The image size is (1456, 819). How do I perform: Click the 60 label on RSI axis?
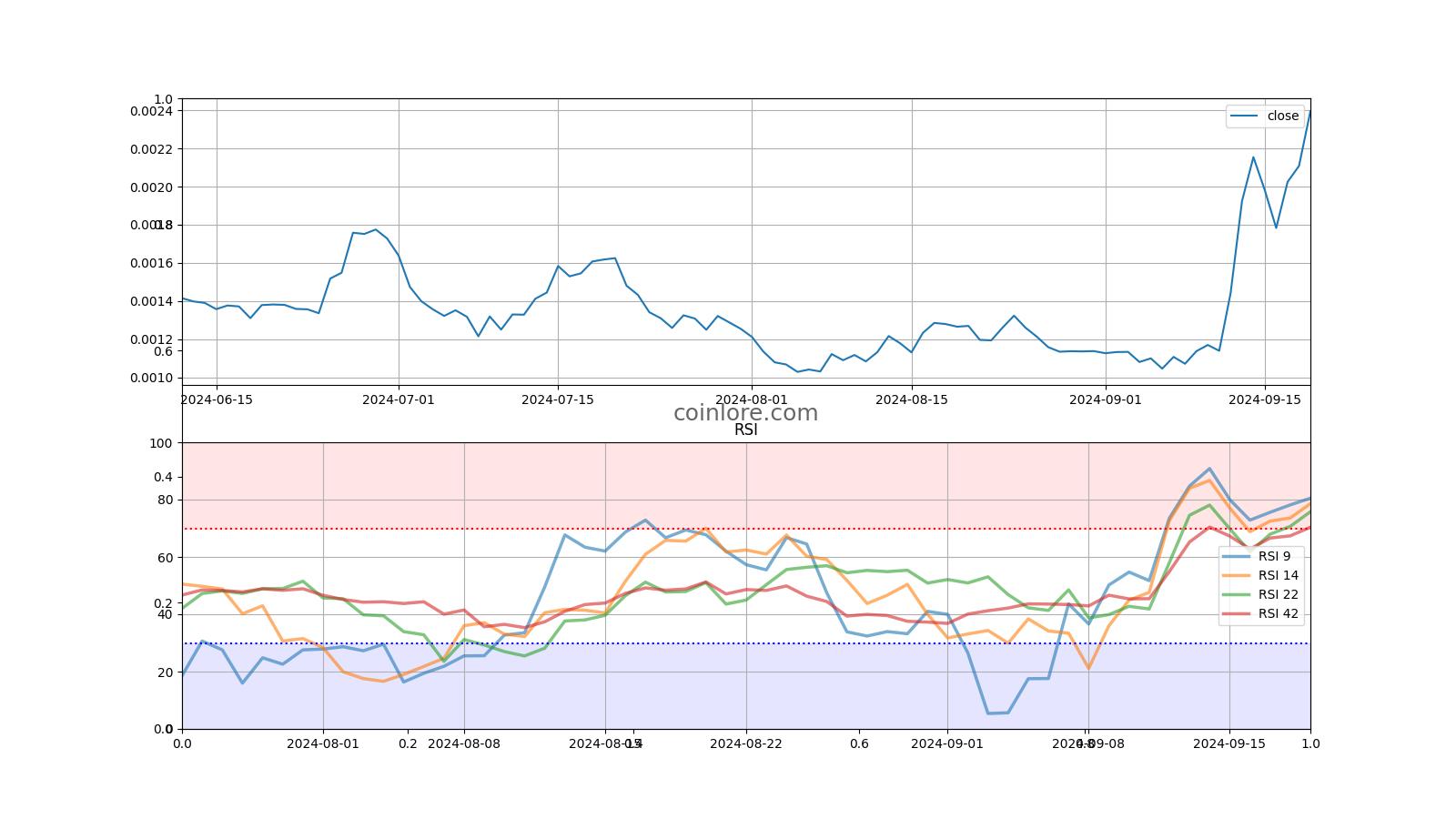tap(165, 558)
